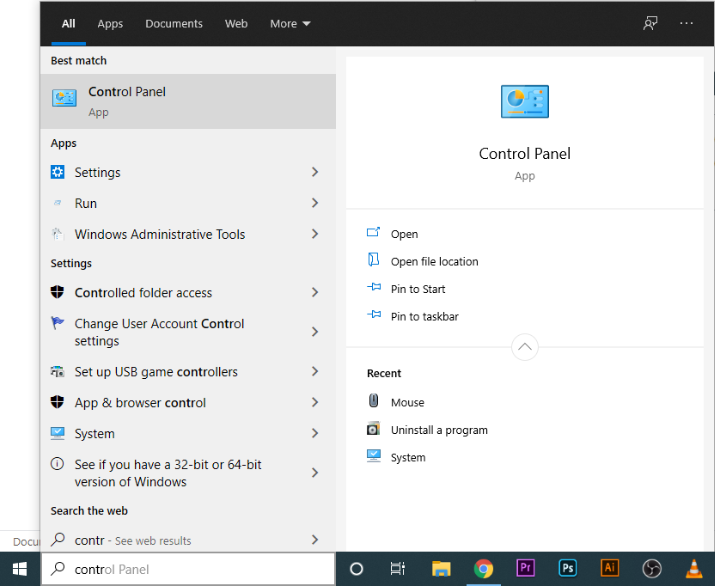Click the Run app icon
The width and height of the screenshot is (715, 586).
point(57,203)
